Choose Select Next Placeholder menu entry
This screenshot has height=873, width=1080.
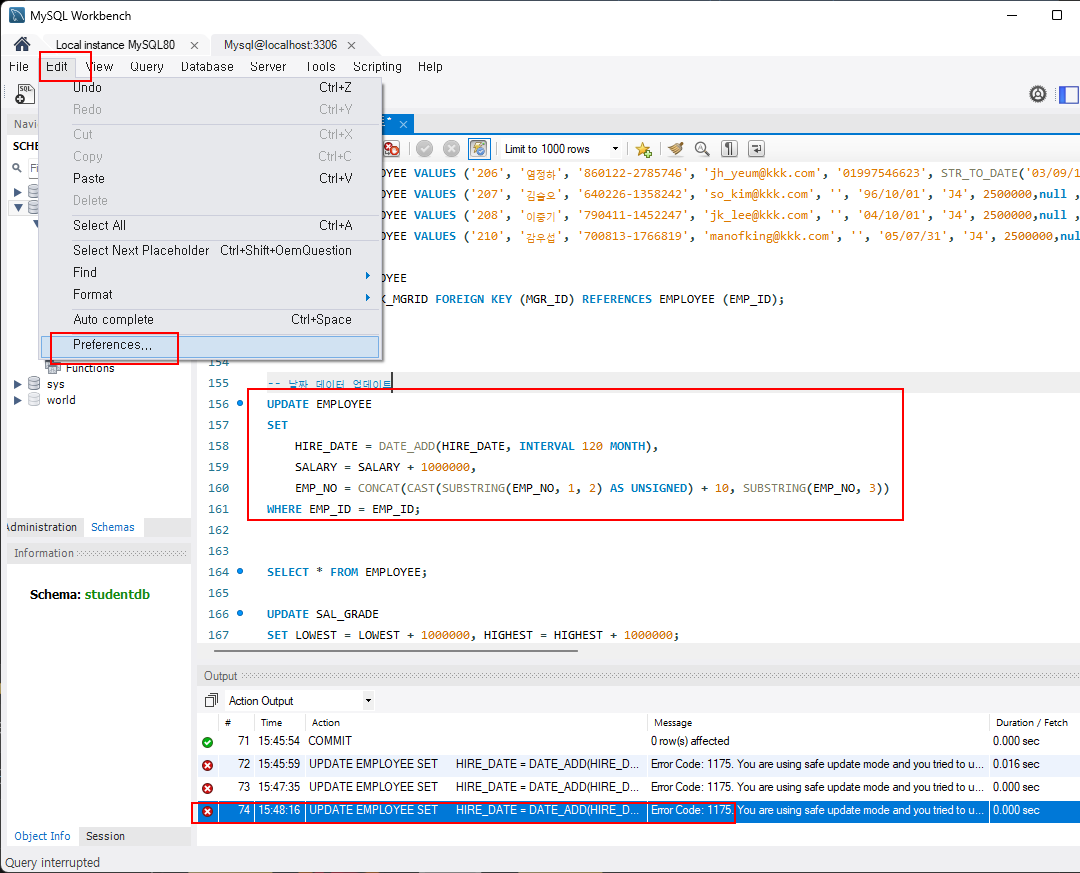(x=210, y=251)
